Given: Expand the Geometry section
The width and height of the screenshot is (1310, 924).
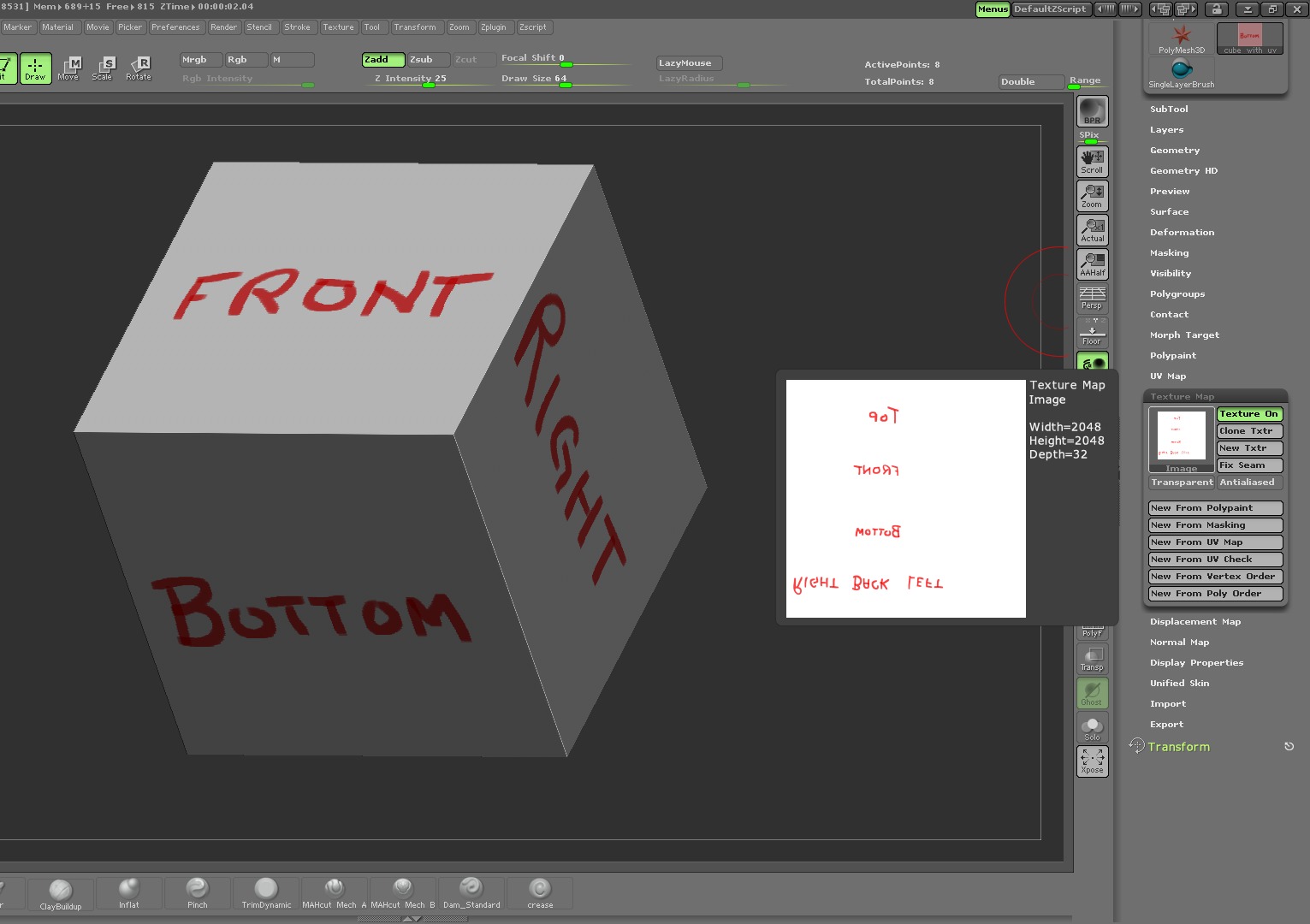Looking at the screenshot, I should (1174, 151).
